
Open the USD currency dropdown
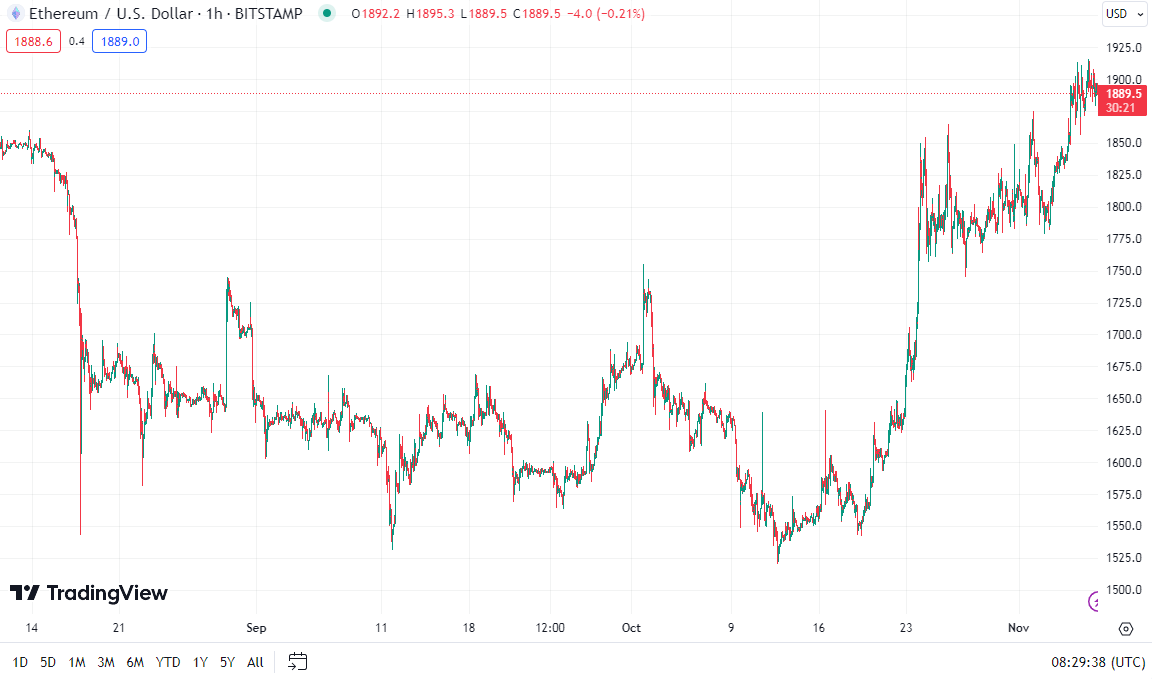coord(1124,14)
